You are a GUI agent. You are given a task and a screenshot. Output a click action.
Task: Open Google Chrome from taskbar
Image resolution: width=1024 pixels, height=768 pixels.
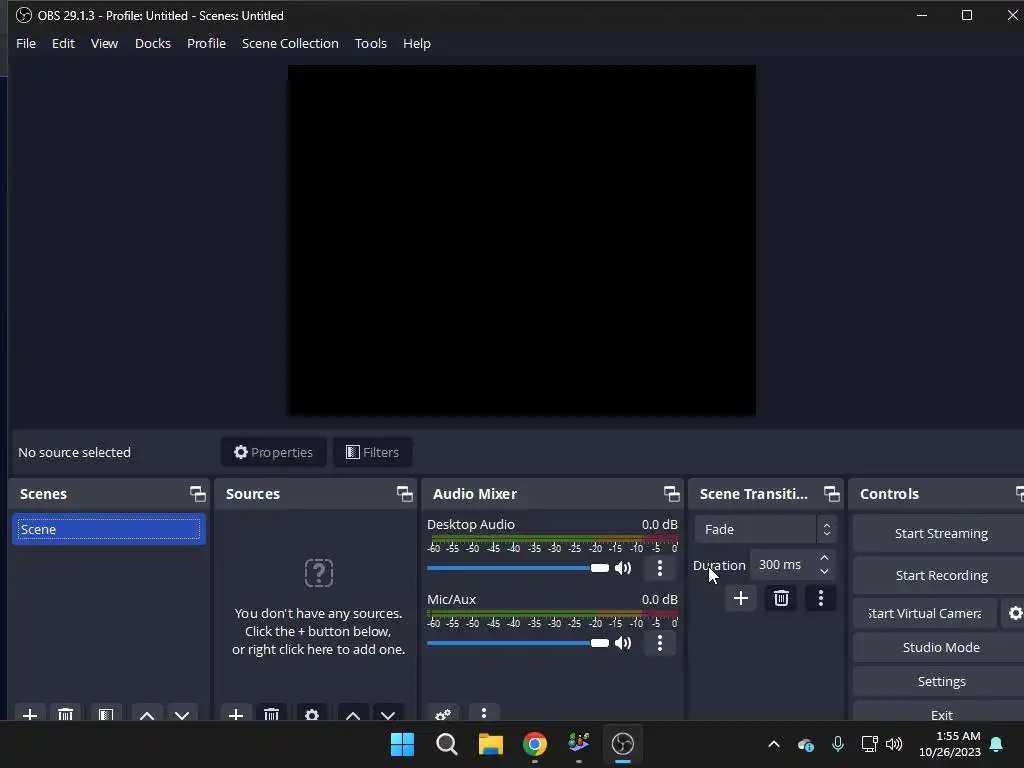click(x=535, y=744)
